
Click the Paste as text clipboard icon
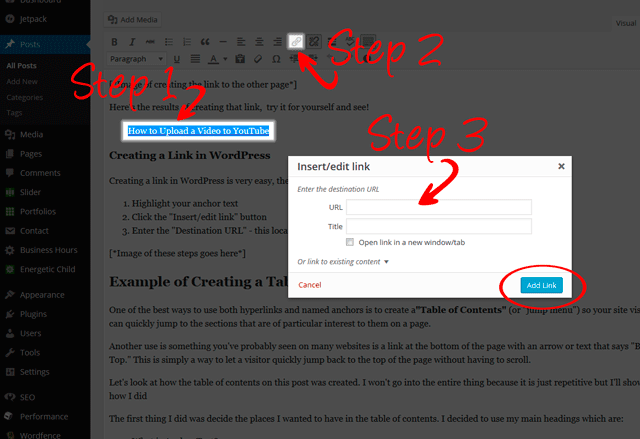(240, 59)
